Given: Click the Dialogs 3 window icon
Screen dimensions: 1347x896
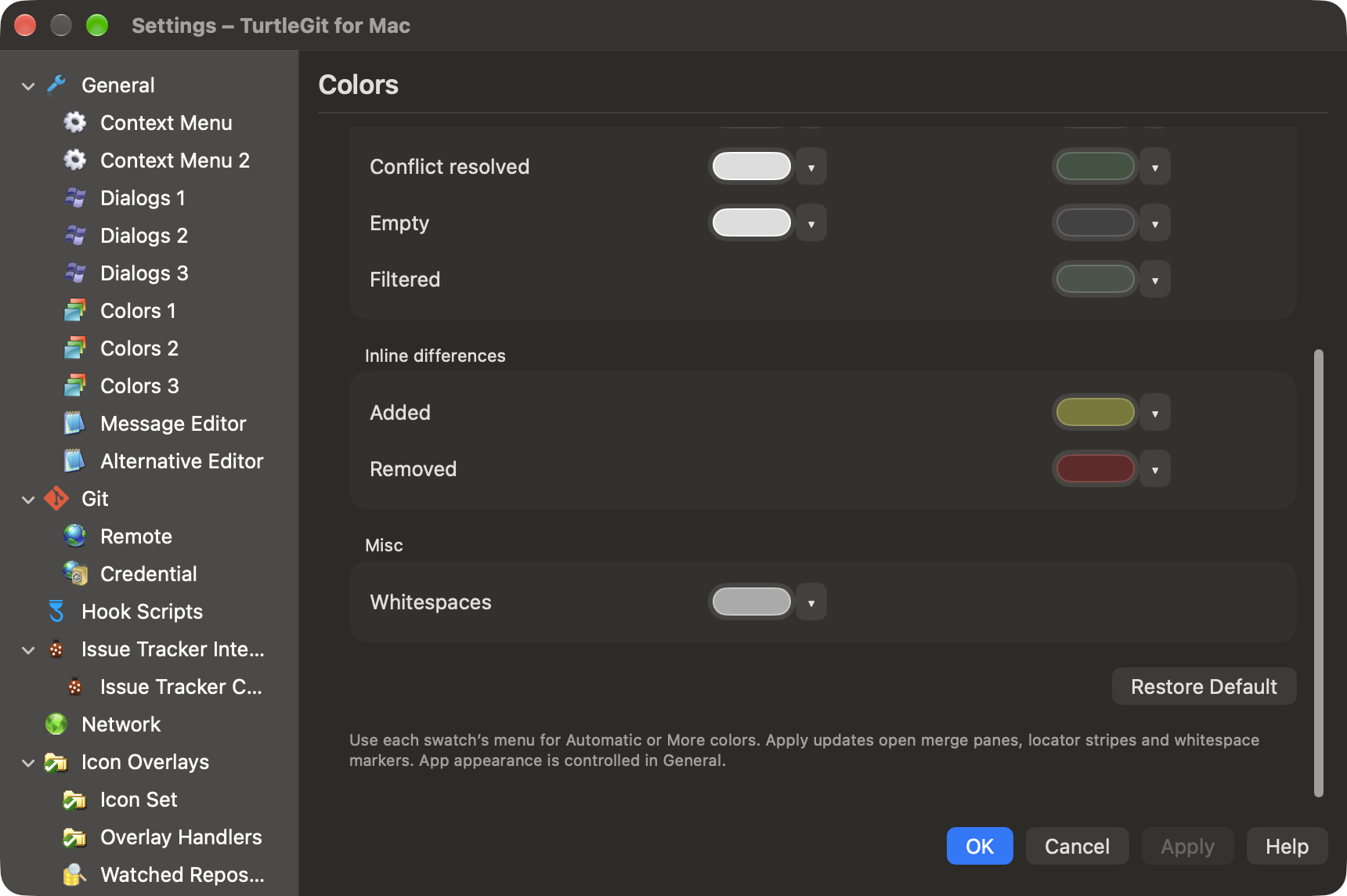Looking at the screenshot, I should (x=75, y=273).
